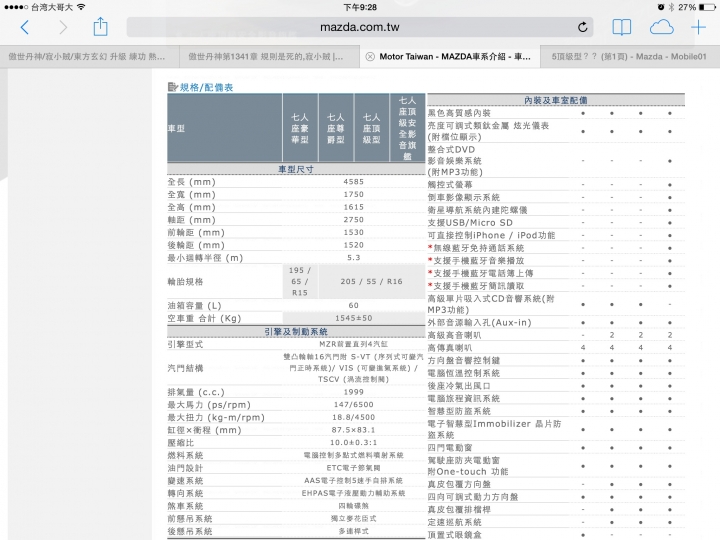Viewport: 720px width, 540px height.
Task: Select the 七人座頂級安全影音旗艦 column header
Action: point(407,128)
